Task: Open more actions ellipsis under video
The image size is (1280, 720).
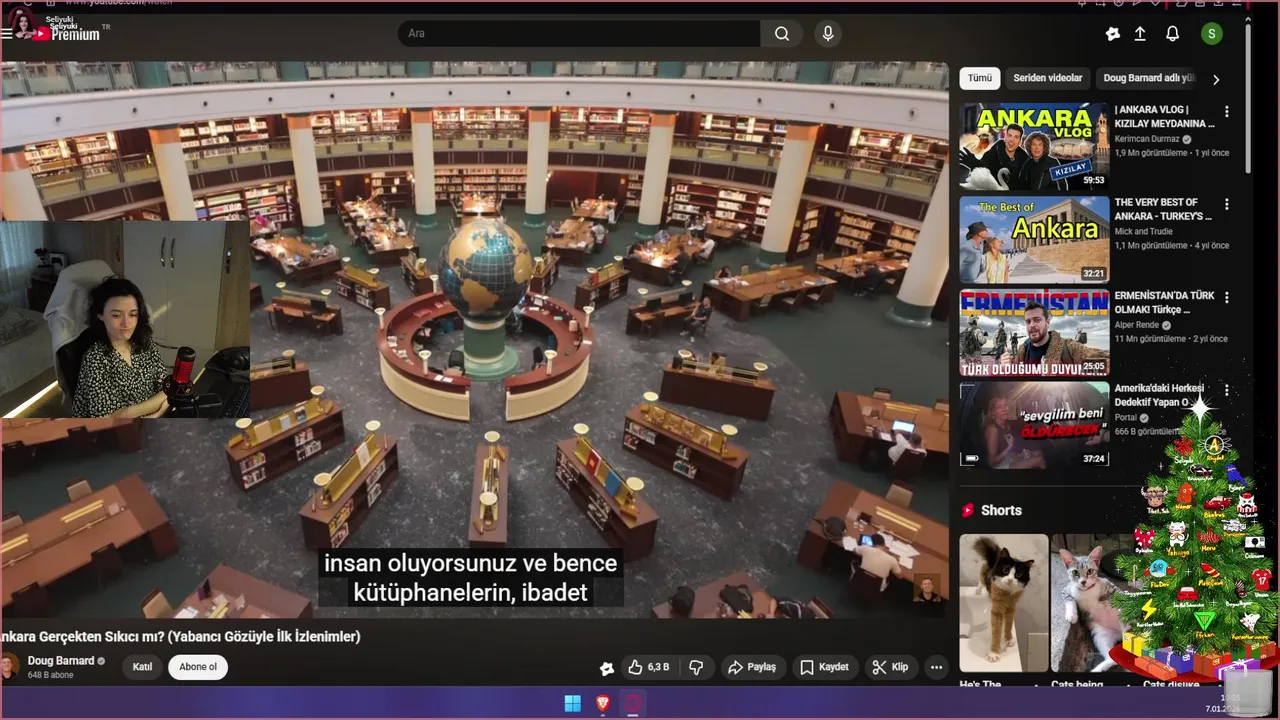Action: 936,667
